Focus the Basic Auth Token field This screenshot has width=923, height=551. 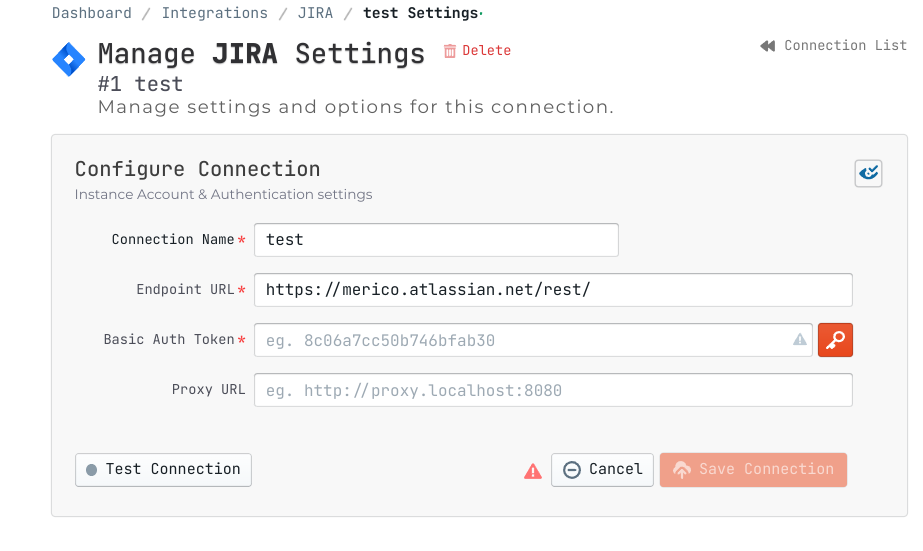pyautogui.click(x=520, y=340)
